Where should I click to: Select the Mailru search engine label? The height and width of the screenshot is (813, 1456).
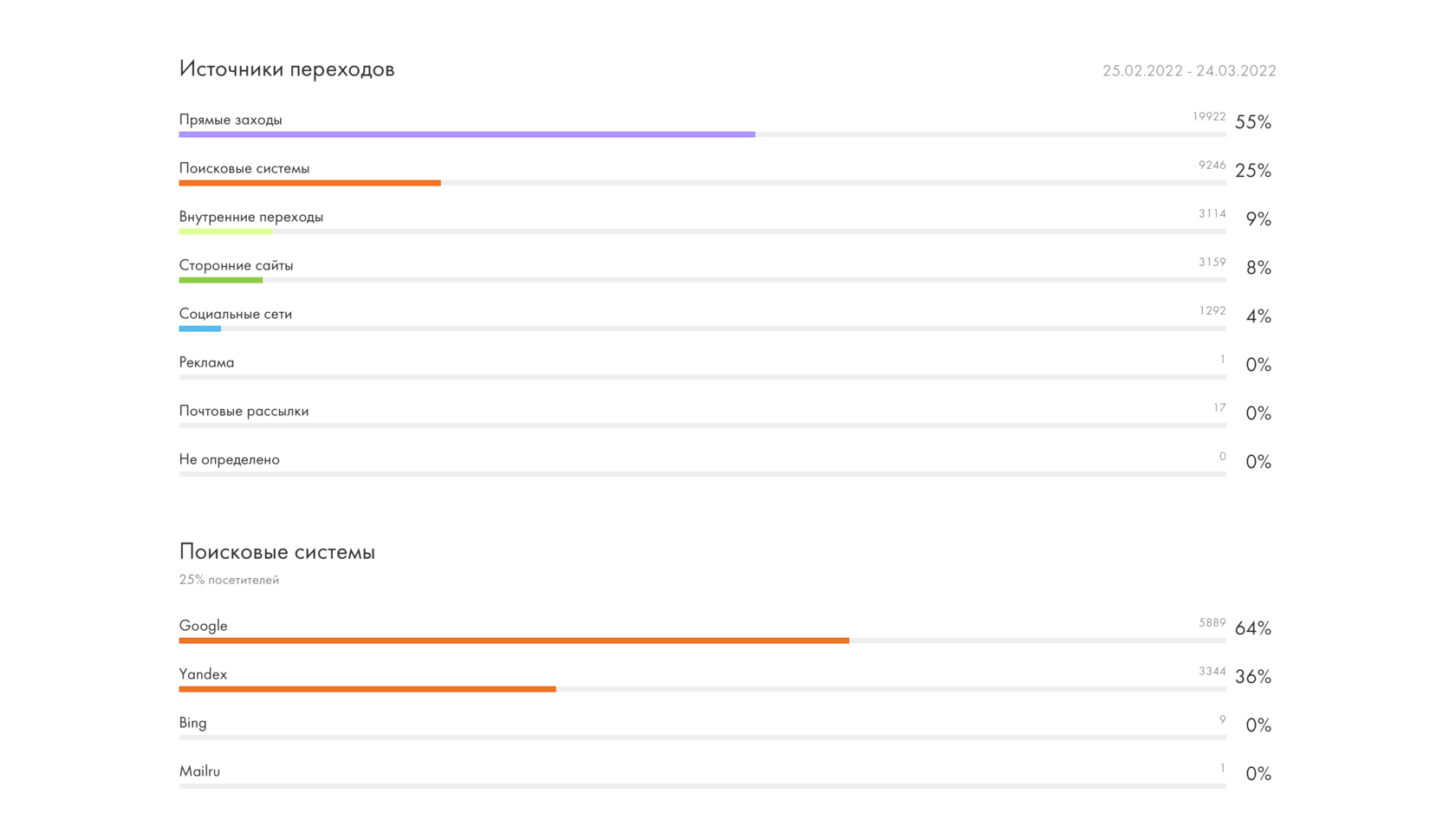tap(199, 771)
